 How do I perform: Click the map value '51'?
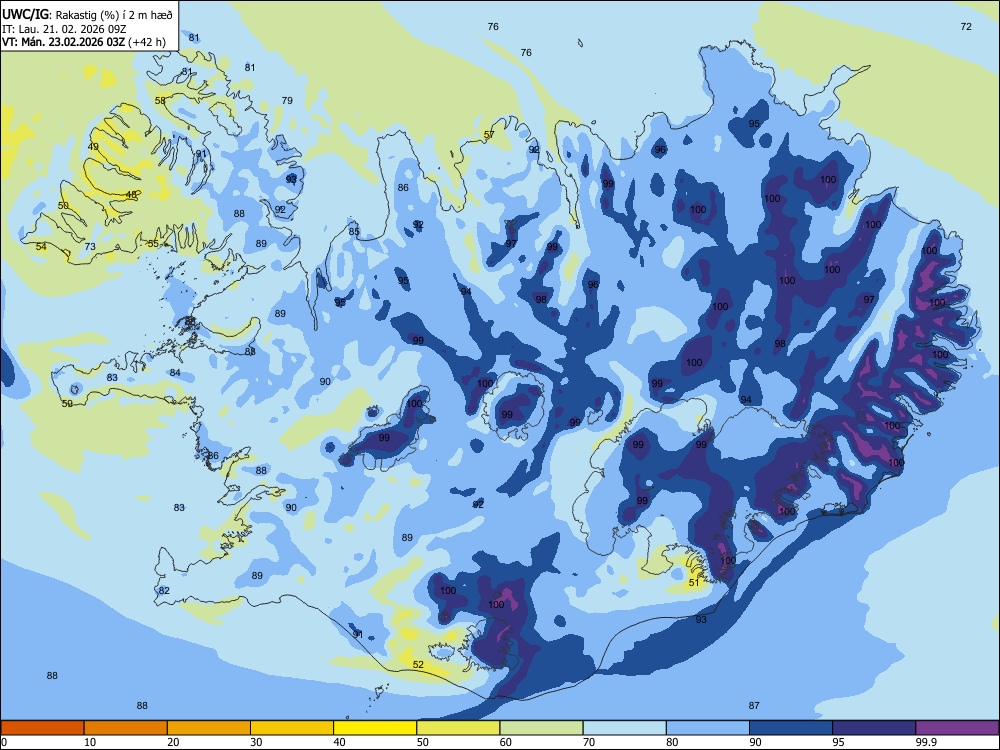[x=694, y=582]
